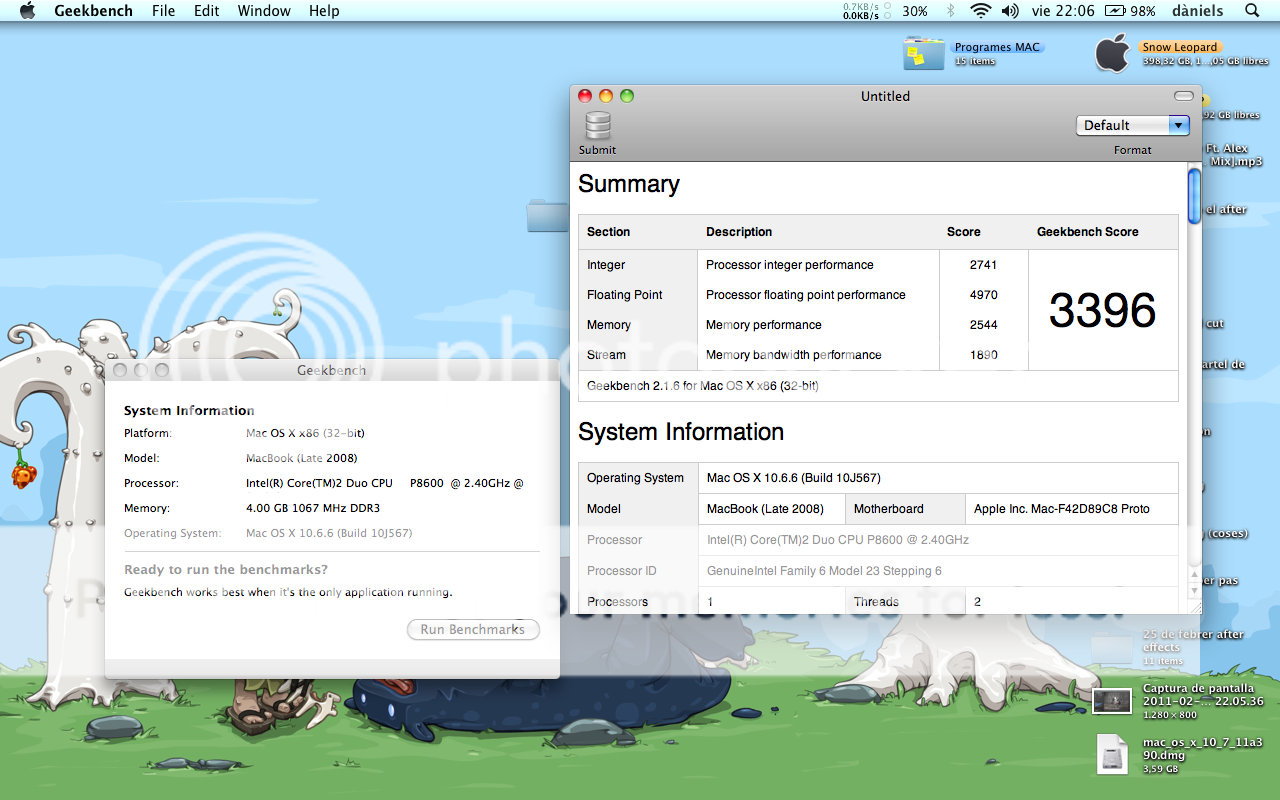The width and height of the screenshot is (1280, 800).
Task: Open Spotlight search magnifier icon
Action: [x=1252, y=11]
